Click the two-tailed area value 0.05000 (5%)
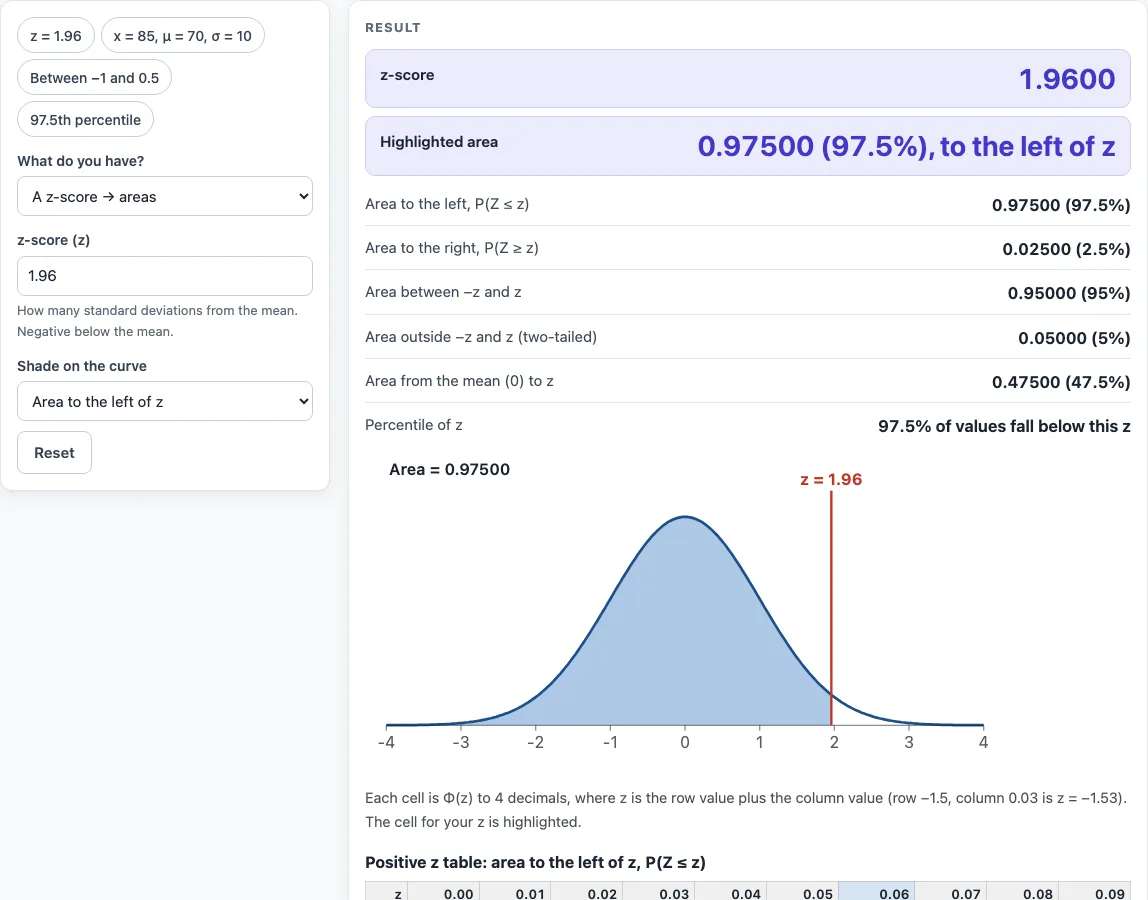 (x=1074, y=338)
